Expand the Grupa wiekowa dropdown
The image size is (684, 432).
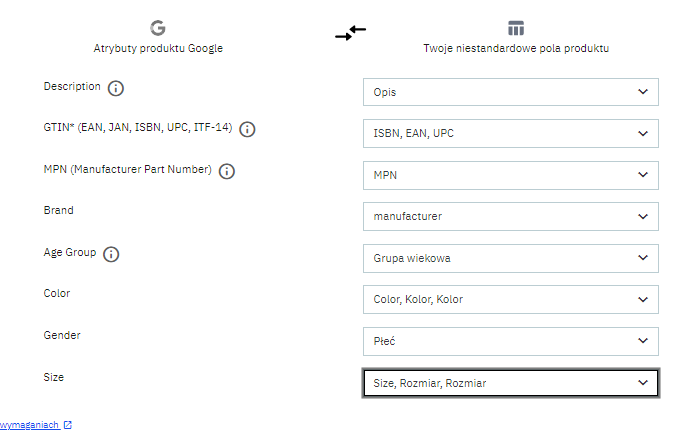[x=510, y=258]
